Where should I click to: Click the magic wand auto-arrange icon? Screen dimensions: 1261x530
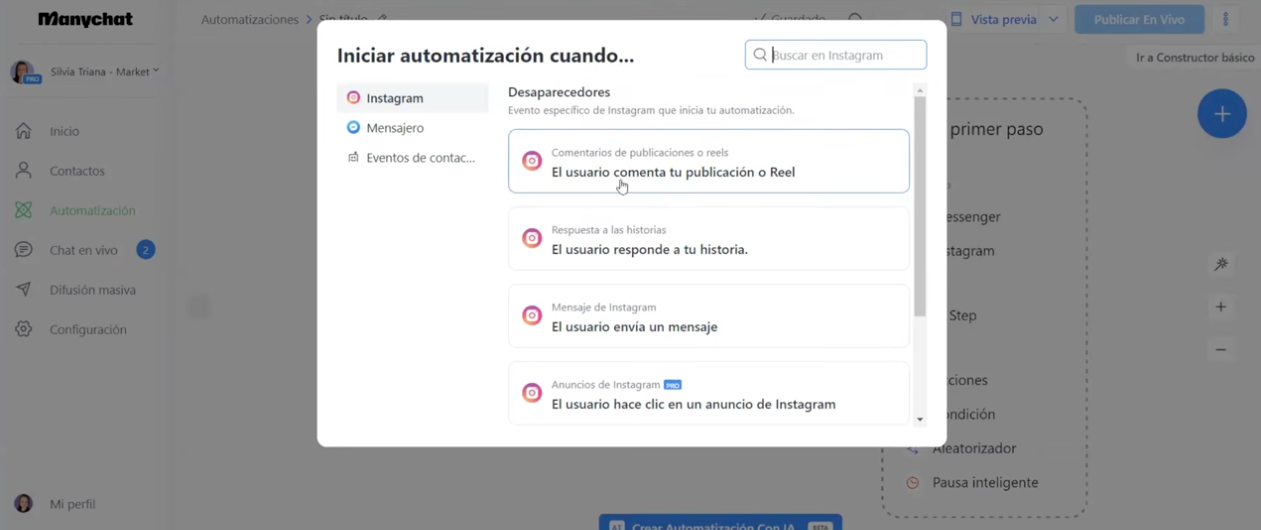(1221, 264)
